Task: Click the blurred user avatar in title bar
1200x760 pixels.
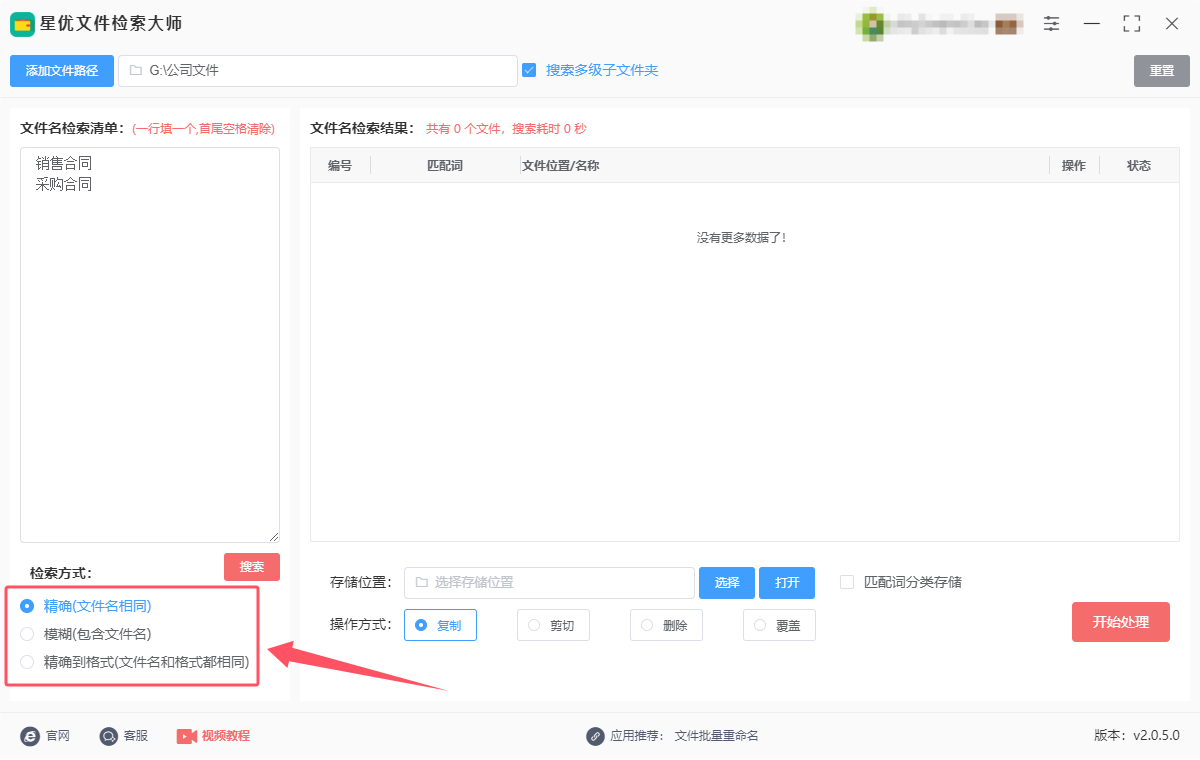Action: point(871,25)
